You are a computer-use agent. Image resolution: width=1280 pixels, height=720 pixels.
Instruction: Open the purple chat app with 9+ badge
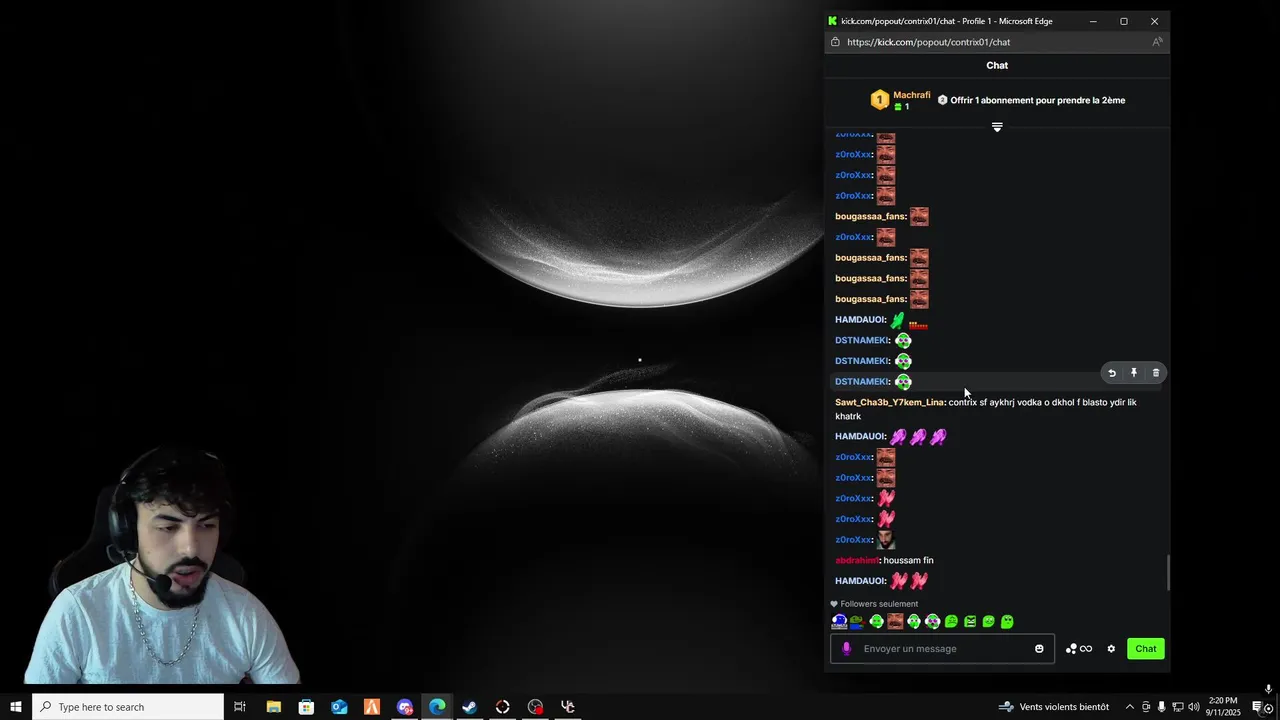tap(405, 707)
